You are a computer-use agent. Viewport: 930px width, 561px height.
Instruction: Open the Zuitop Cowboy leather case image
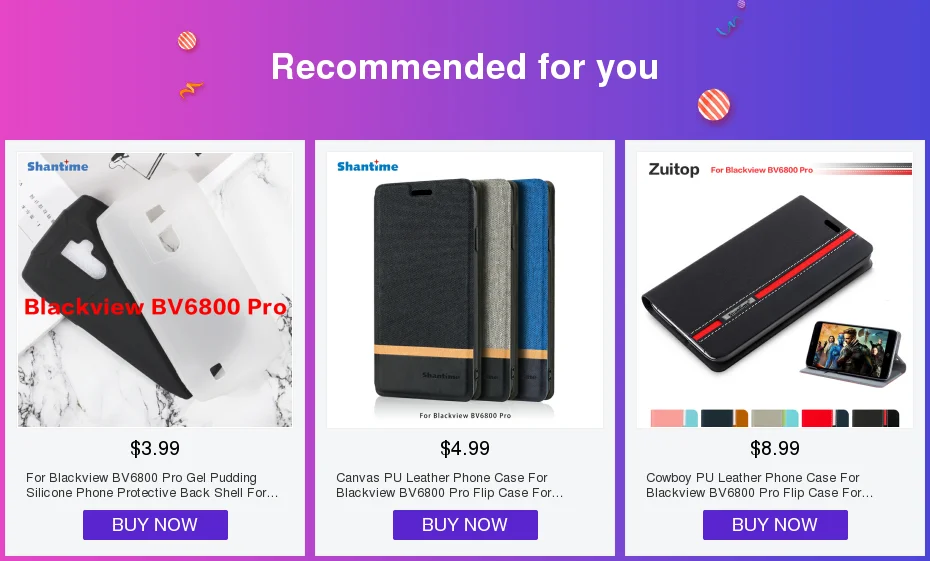pyautogui.click(x=775, y=289)
